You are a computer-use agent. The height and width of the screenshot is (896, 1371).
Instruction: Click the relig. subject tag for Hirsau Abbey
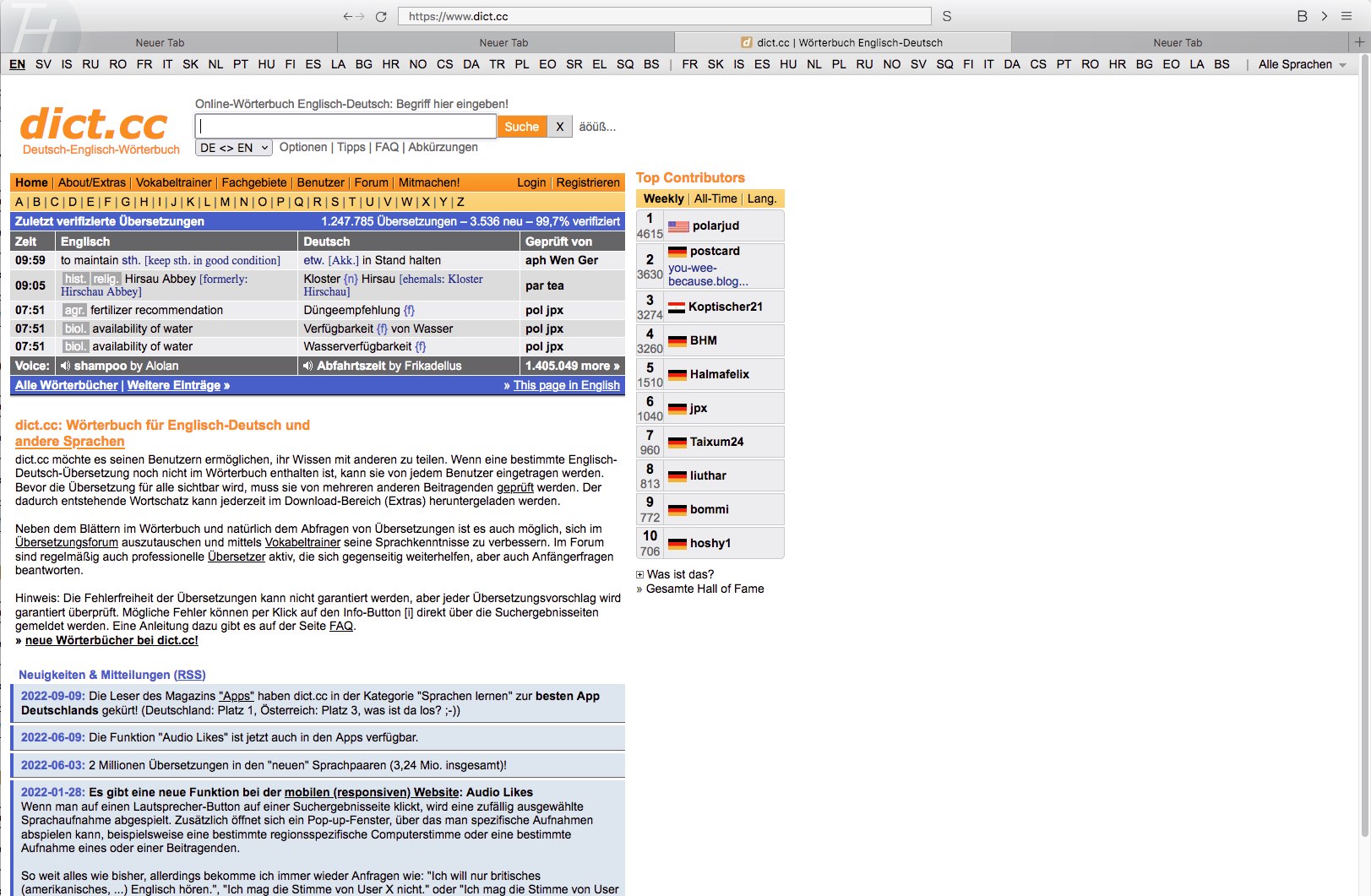106,279
